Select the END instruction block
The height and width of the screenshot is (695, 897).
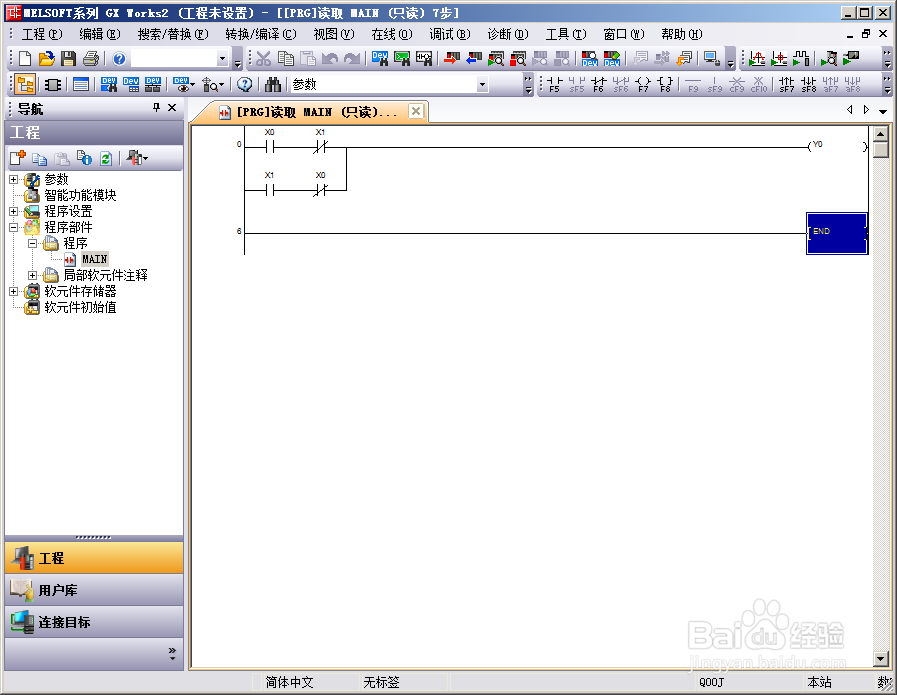click(x=837, y=233)
